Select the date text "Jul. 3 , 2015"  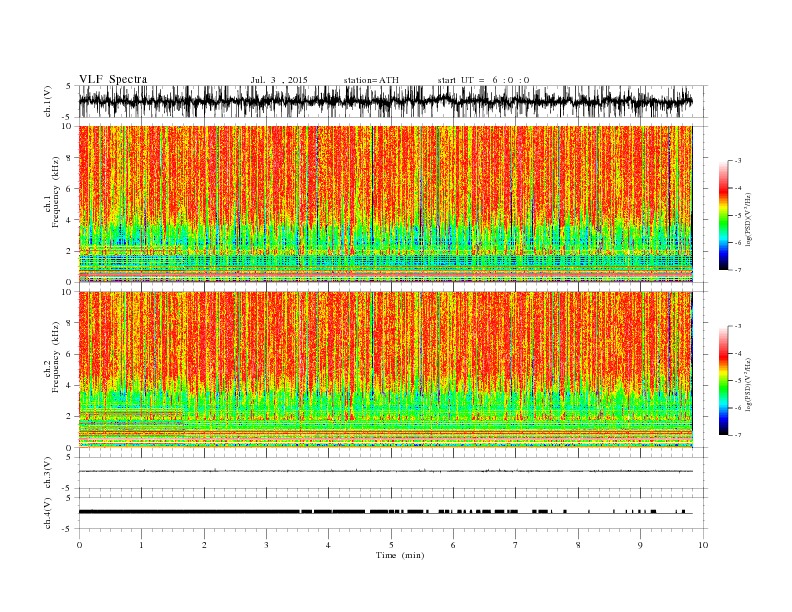click(x=279, y=80)
